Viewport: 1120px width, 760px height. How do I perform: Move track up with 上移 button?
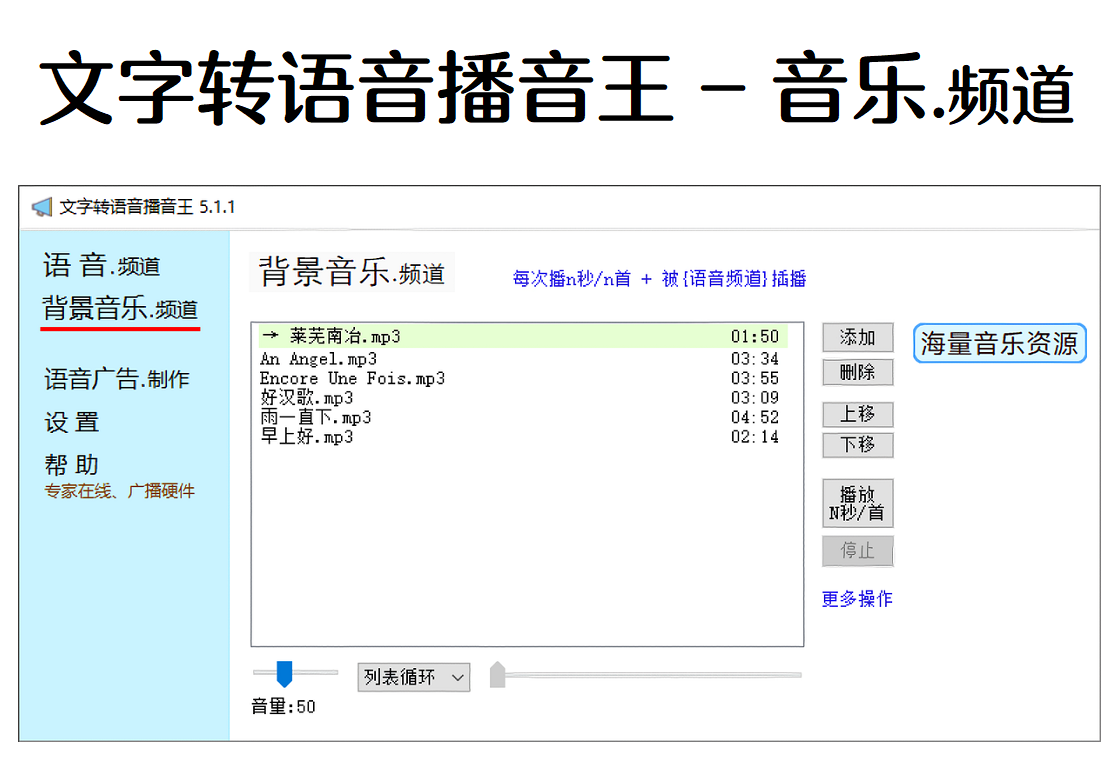click(x=857, y=414)
